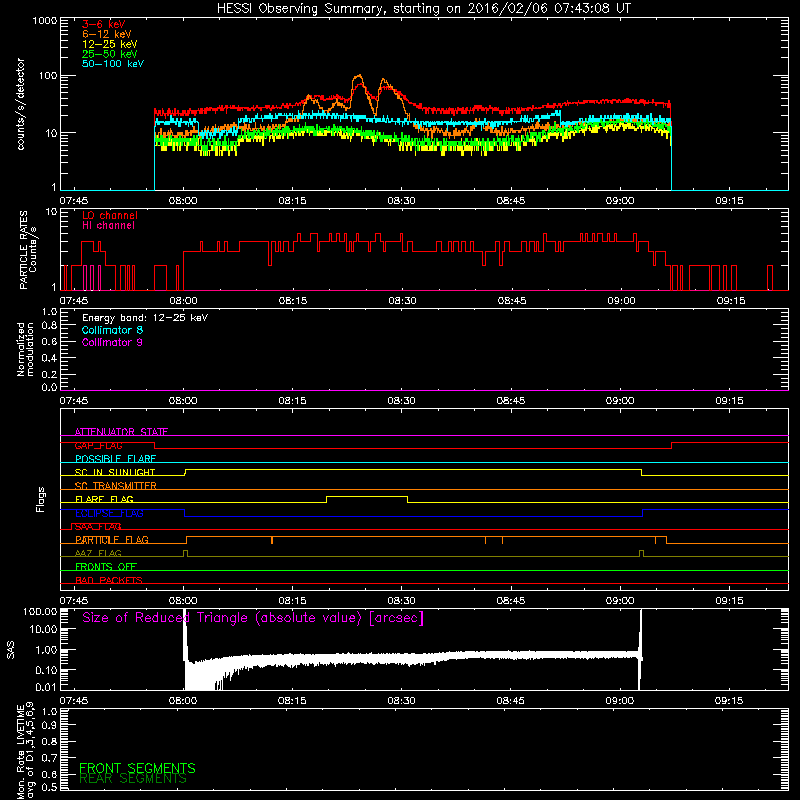Click the 09:00 tick under Flags panel
The height and width of the screenshot is (800, 800).
[x=620, y=601]
